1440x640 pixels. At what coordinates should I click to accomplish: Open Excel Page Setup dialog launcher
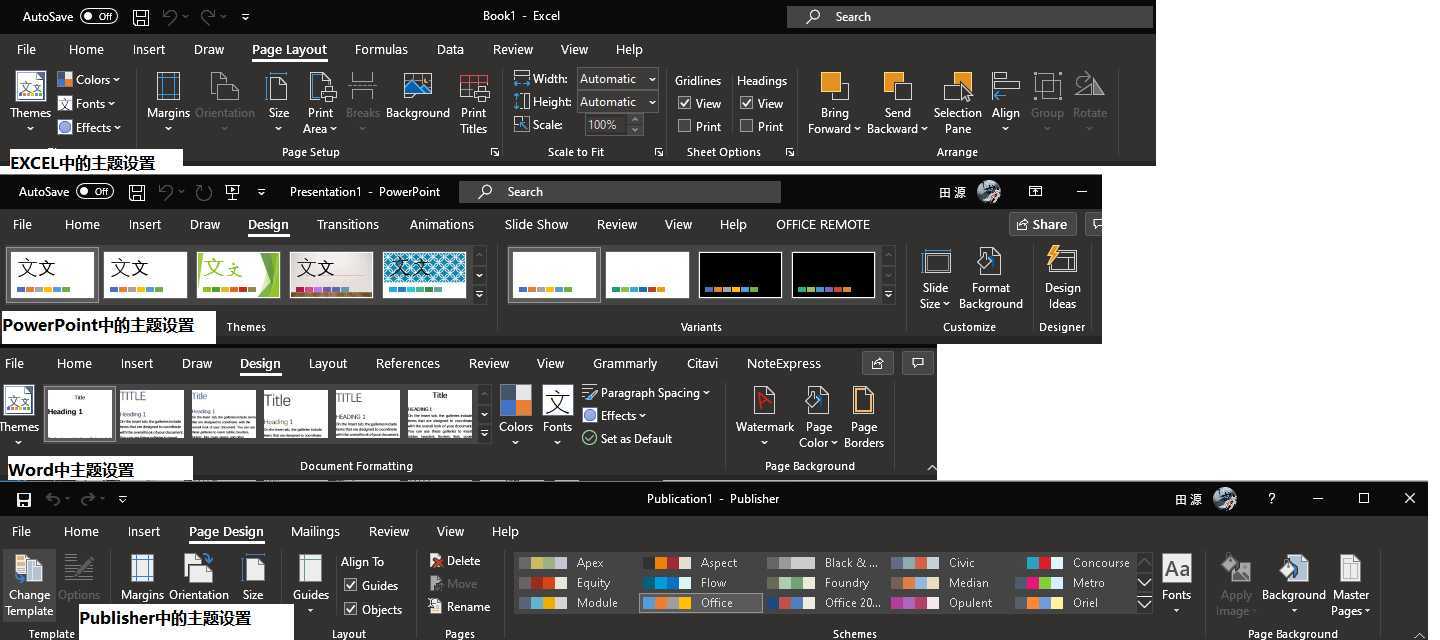(495, 152)
